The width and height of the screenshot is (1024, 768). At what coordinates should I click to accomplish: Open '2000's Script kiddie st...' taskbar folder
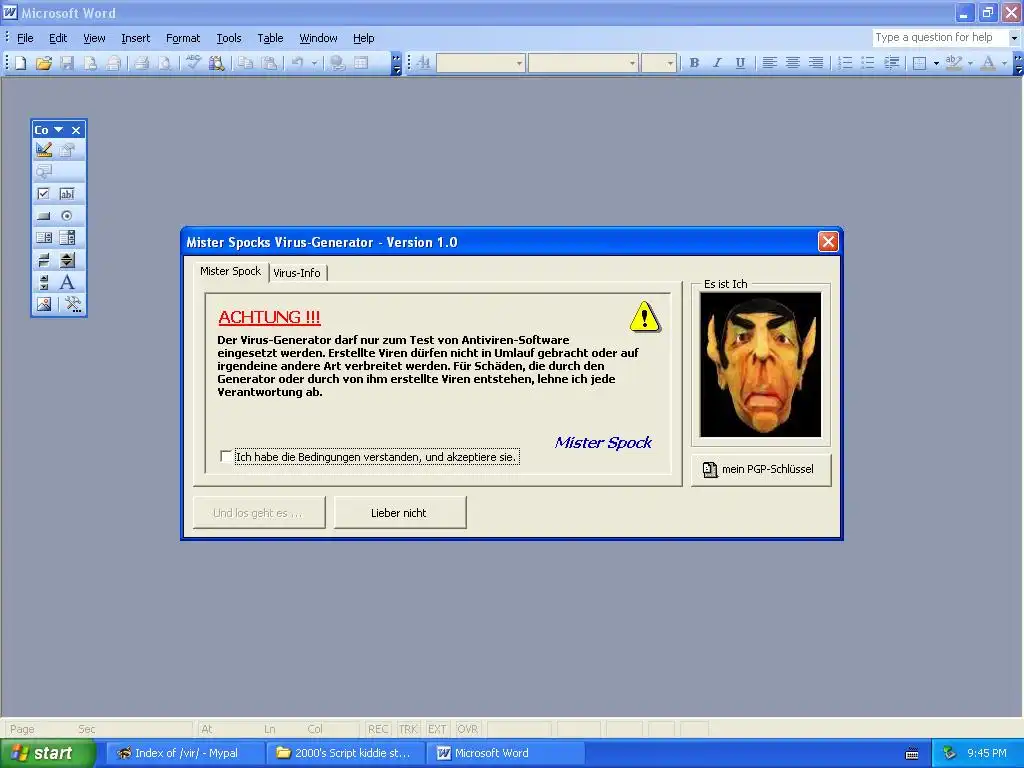[345, 753]
